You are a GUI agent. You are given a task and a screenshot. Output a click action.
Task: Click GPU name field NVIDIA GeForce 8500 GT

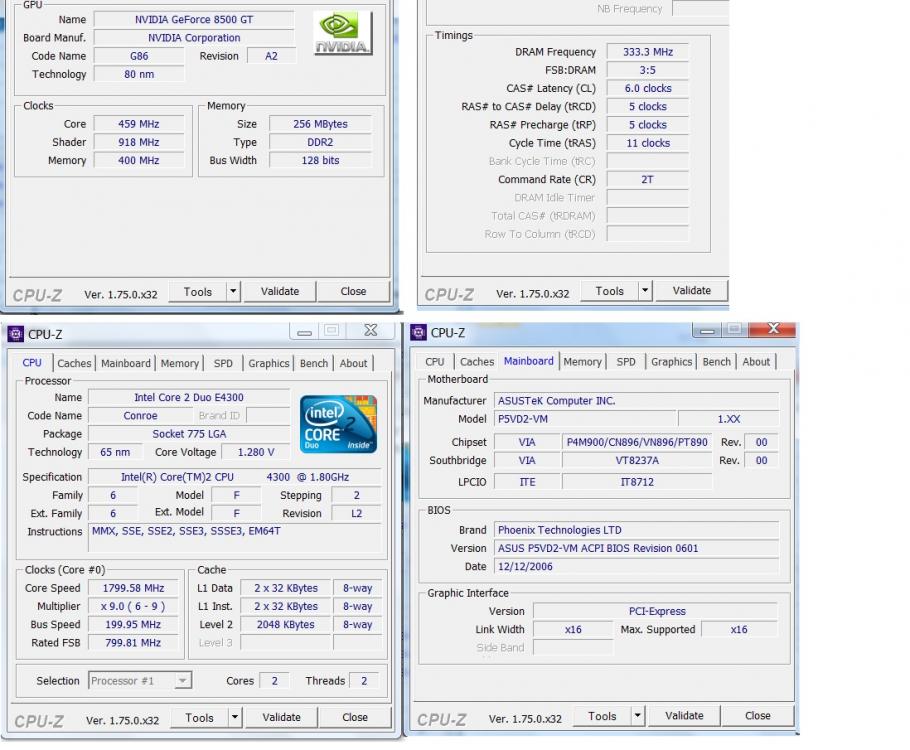click(x=194, y=19)
